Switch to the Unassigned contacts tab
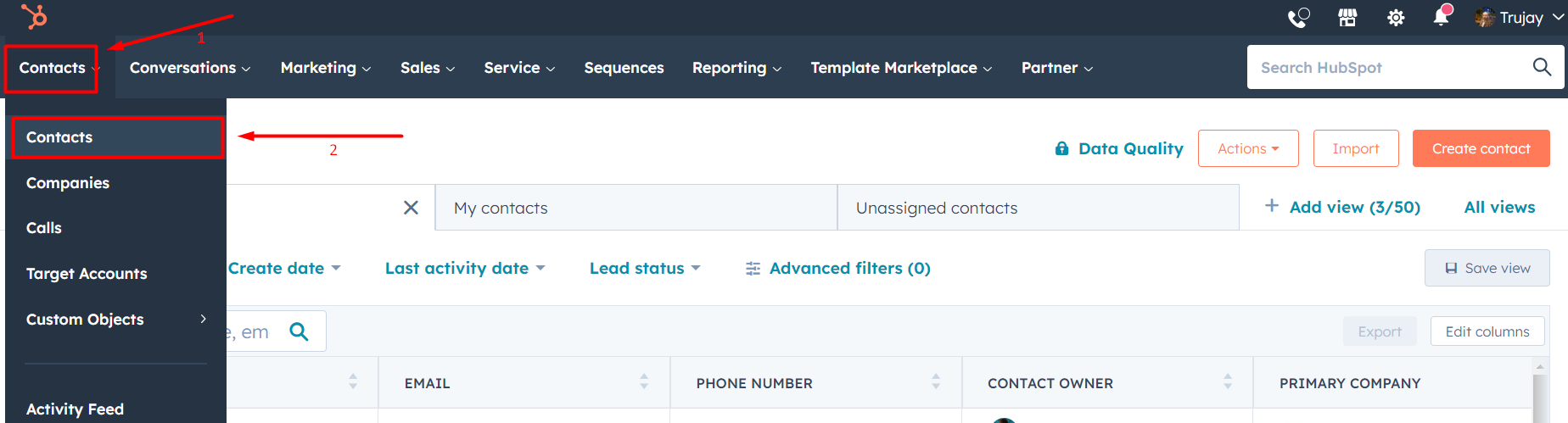1568x423 pixels. [1039, 208]
